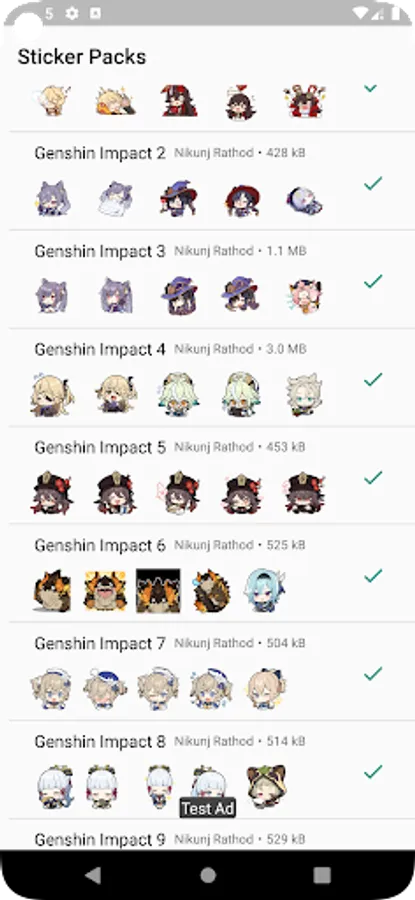The height and width of the screenshot is (900, 415).
Task: Select the first sticker in Genshin Impact 5
Action: point(52,492)
